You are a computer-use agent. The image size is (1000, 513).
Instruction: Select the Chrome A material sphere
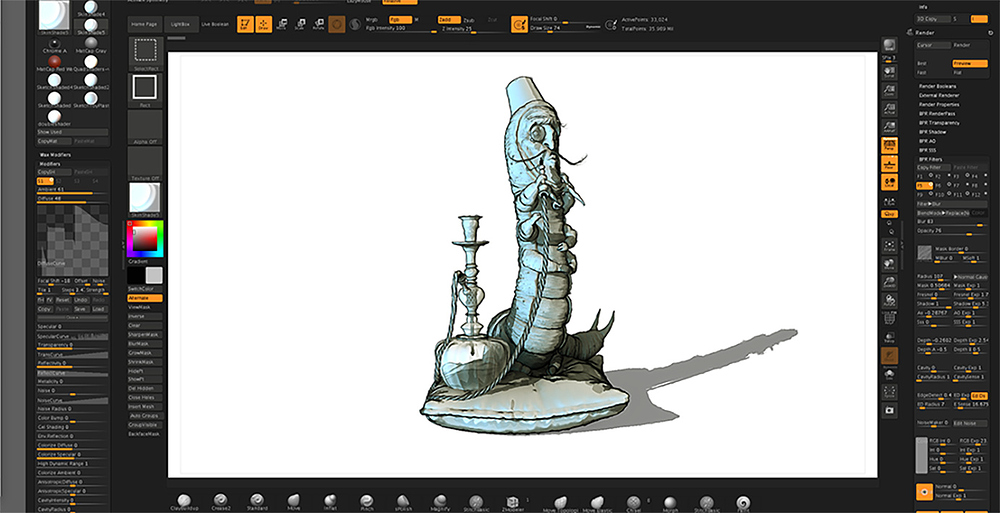coord(54,43)
